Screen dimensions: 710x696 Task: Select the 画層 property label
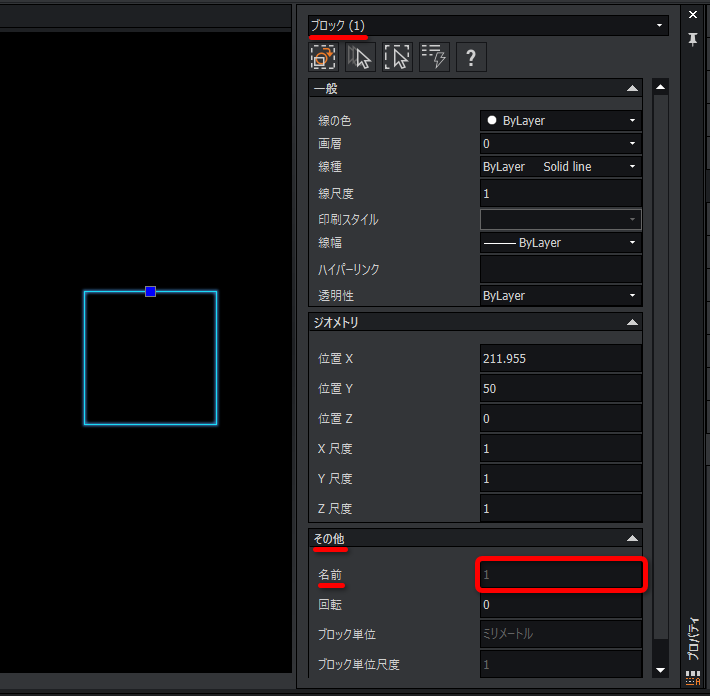[x=330, y=144]
